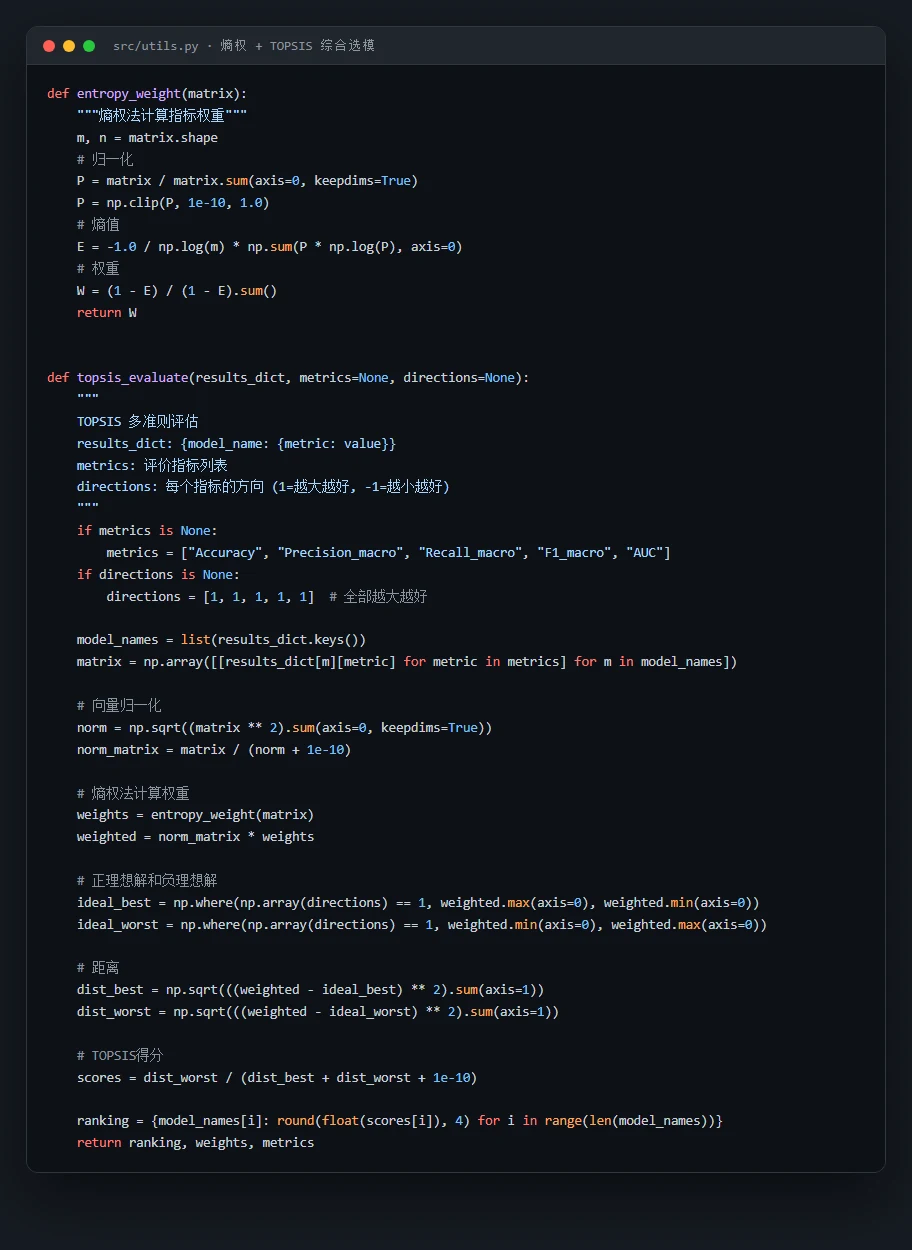
Task: Click the 'return ranking, weights, metrics' line
Action: click(x=195, y=1142)
